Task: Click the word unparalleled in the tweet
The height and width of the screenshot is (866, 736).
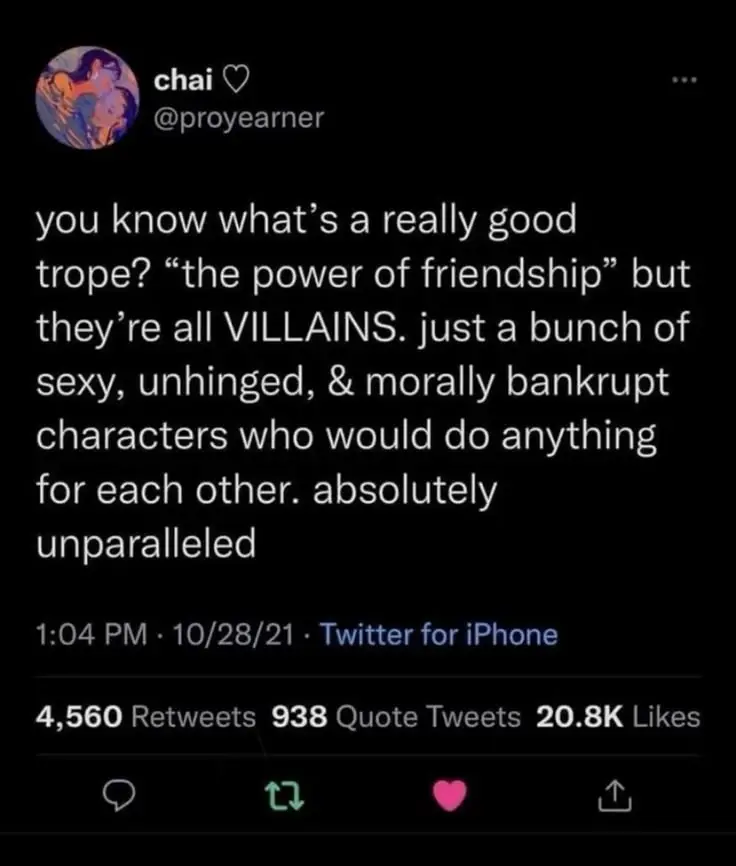Action: click(x=146, y=543)
